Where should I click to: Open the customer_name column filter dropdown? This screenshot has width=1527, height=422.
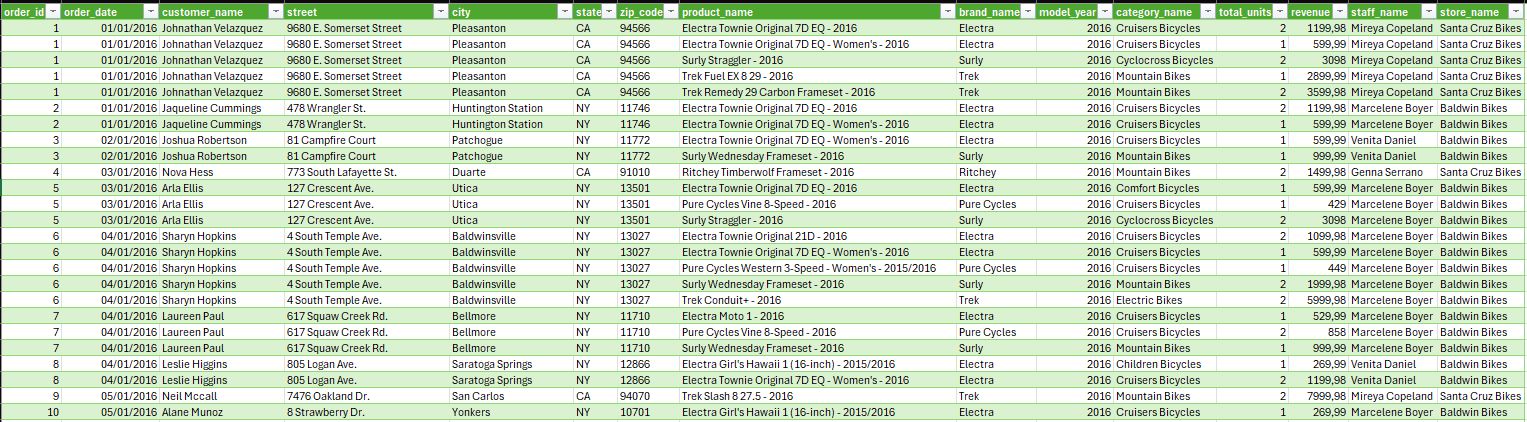coord(275,11)
